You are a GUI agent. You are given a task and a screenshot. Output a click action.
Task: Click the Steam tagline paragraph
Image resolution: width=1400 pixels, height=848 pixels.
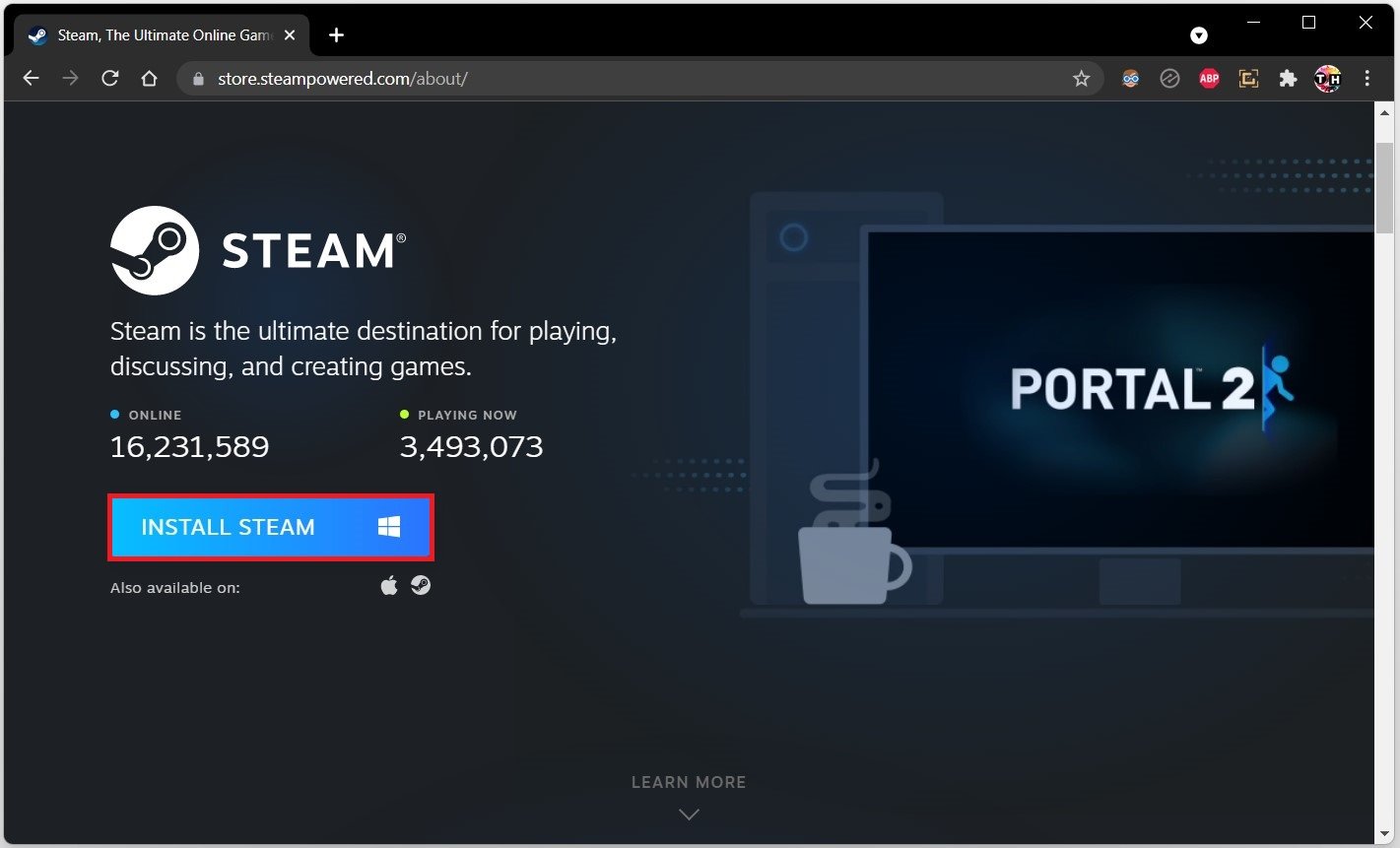(x=364, y=349)
